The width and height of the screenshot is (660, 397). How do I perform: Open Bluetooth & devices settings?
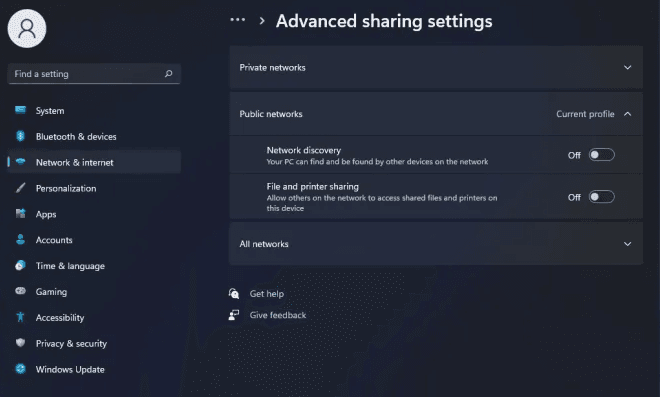point(94,136)
